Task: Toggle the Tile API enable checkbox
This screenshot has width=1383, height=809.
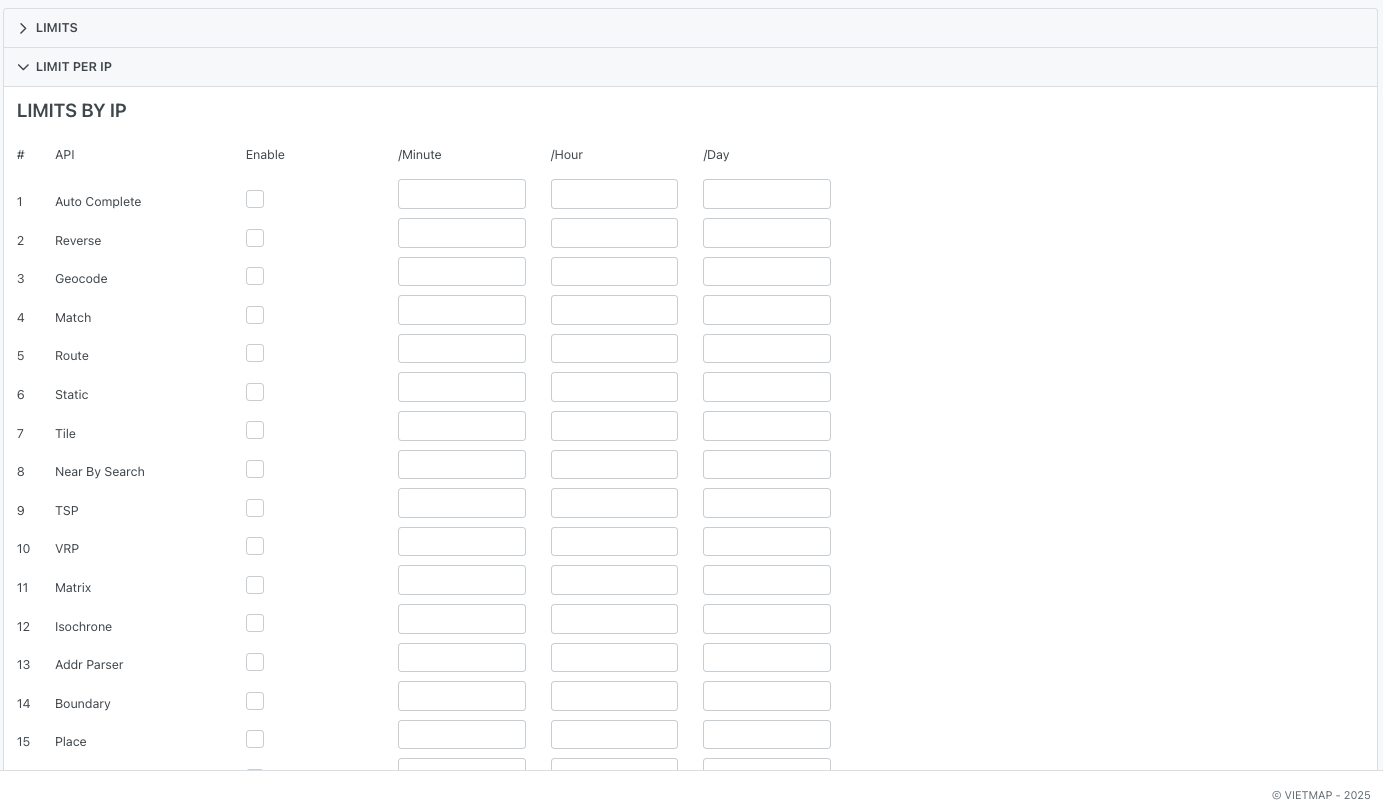Action: pos(255,430)
